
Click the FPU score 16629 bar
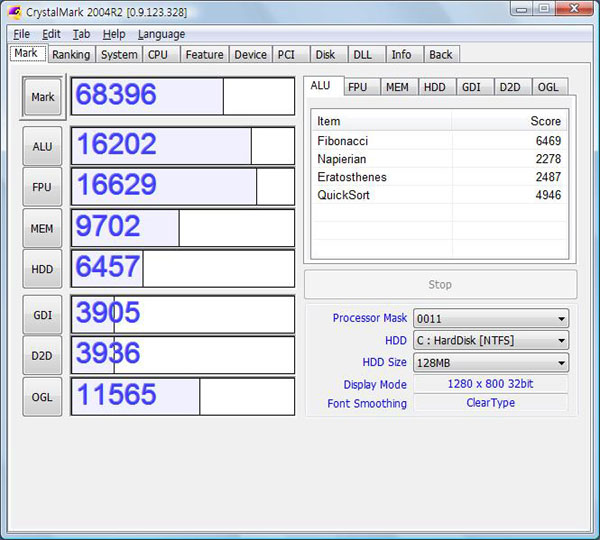(183, 187)
